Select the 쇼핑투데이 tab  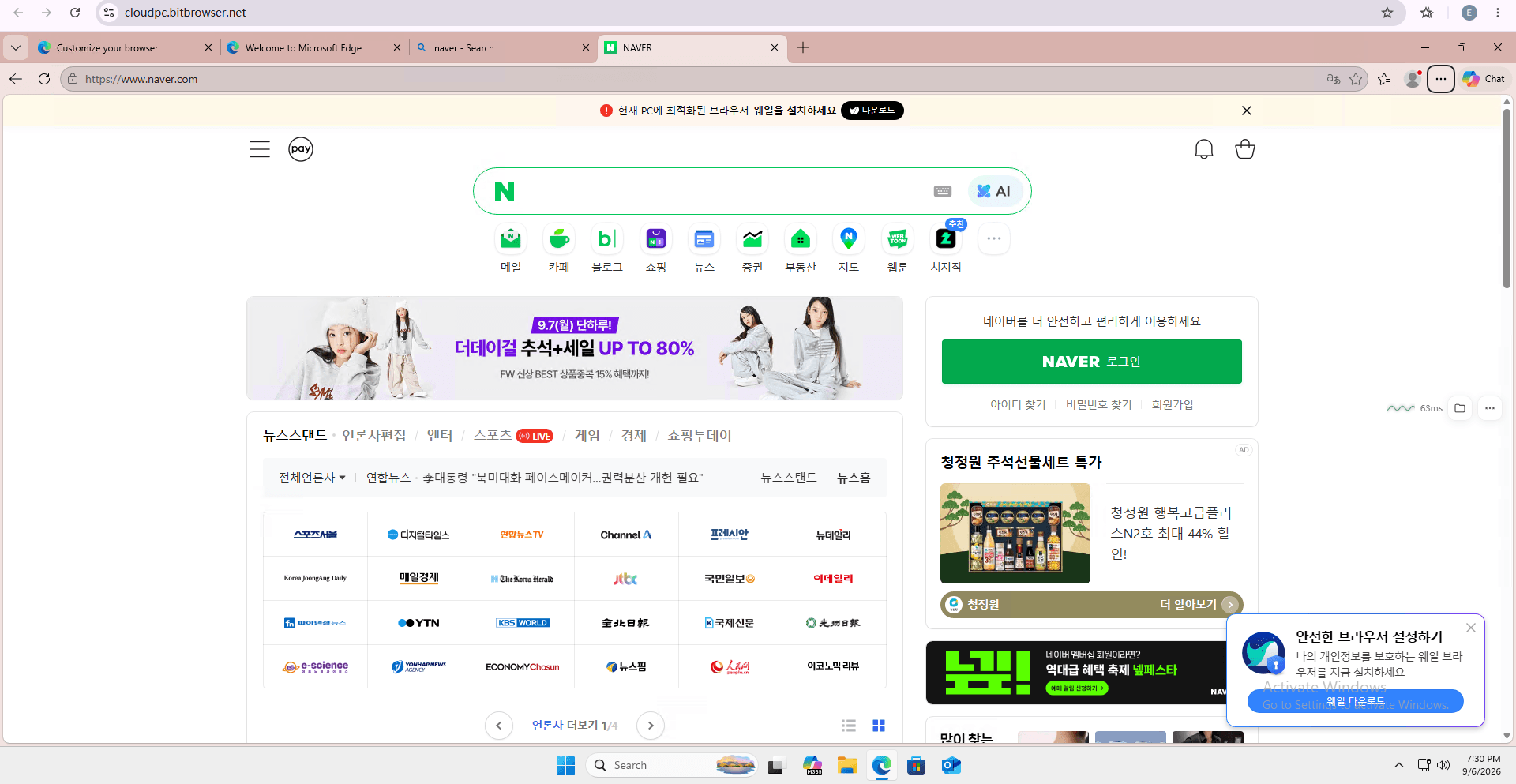click(x=700, y=436)
